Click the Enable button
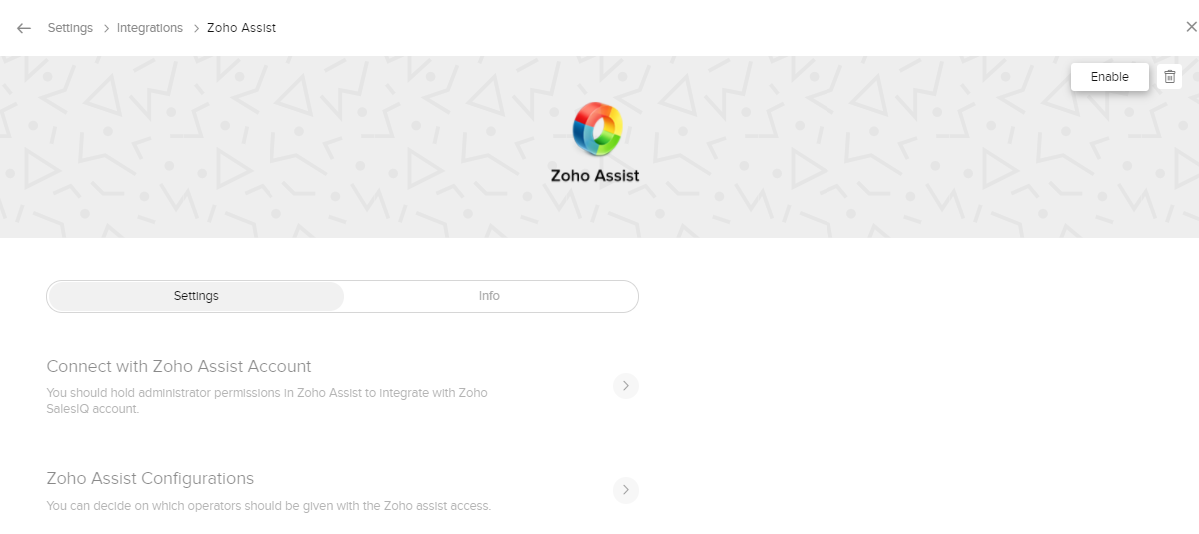The width and height of the screenshot is (1199, 534). click(1109, 77)
